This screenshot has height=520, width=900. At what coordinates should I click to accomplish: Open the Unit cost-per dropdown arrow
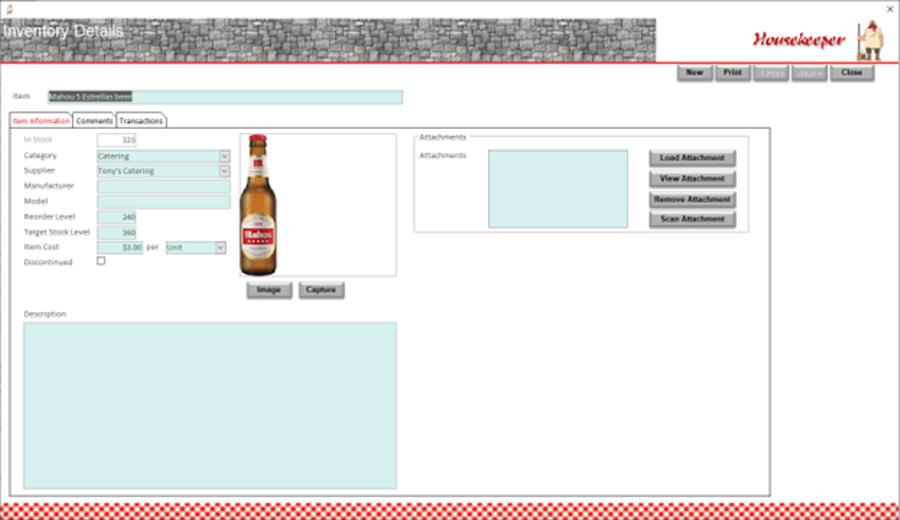220,248
